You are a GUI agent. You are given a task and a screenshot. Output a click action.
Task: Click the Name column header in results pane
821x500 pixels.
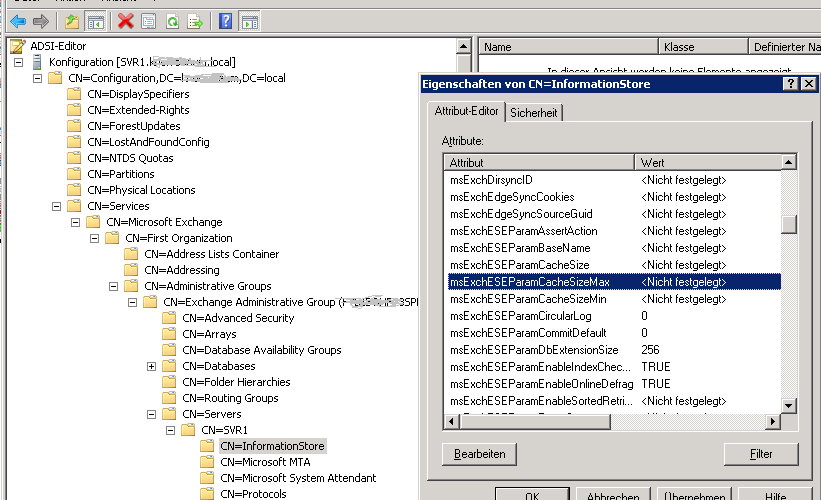coord(568,47)
